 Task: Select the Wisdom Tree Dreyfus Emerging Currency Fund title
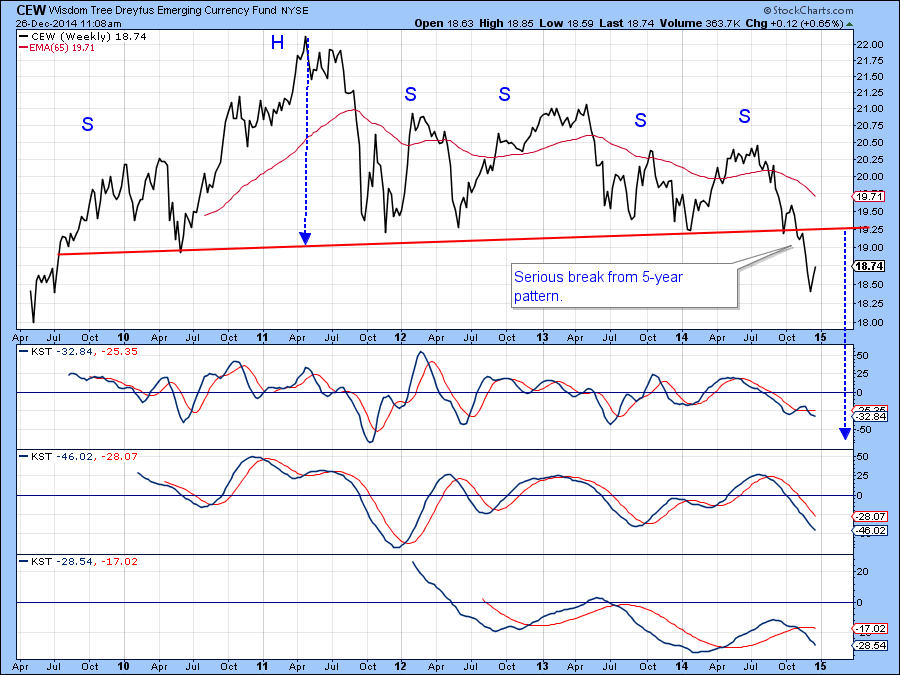coord(164,10)
